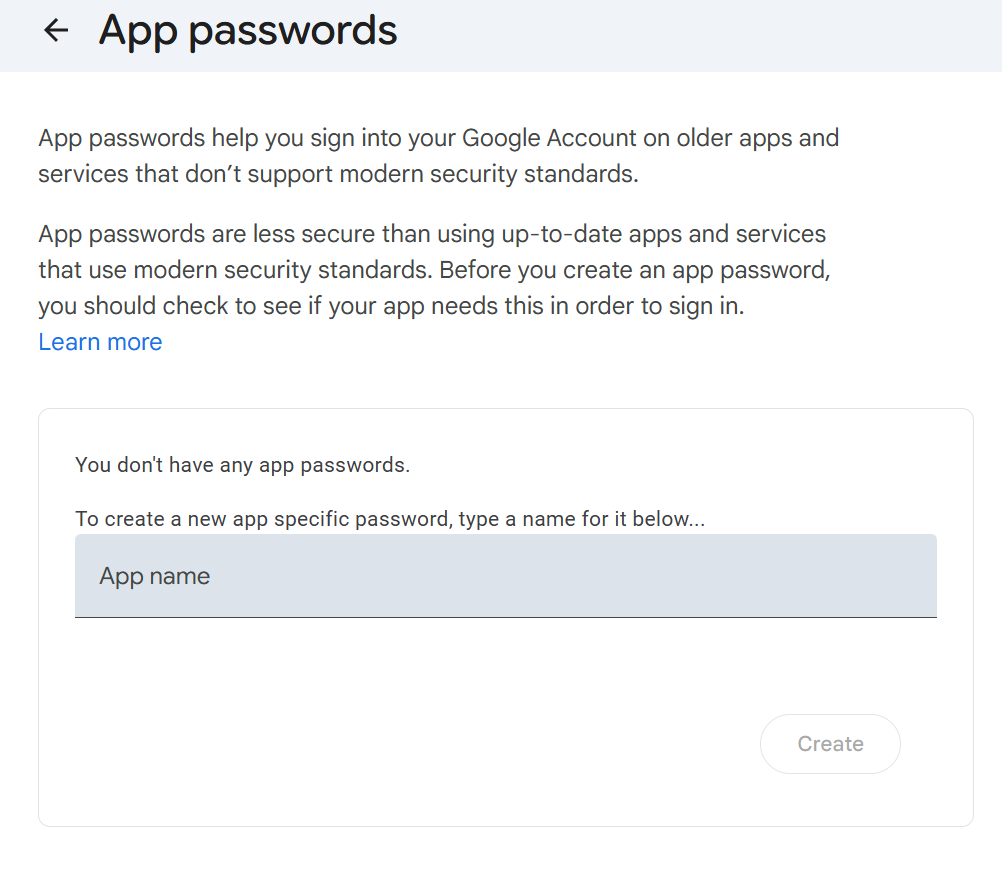This screenshot has width=1002, height=873.
Task: Click the paragraph starting "App passwords are less secure"
Action: tap(434, 270)
